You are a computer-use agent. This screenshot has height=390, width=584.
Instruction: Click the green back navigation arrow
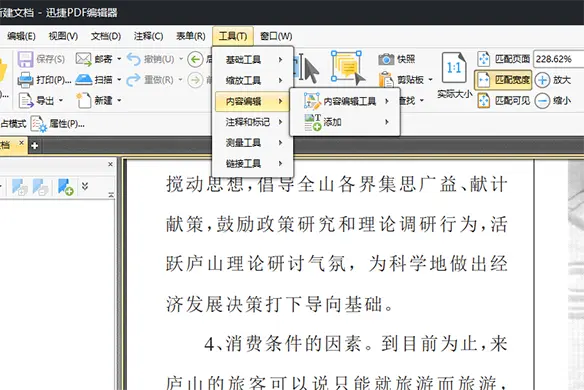pos(195,60)
